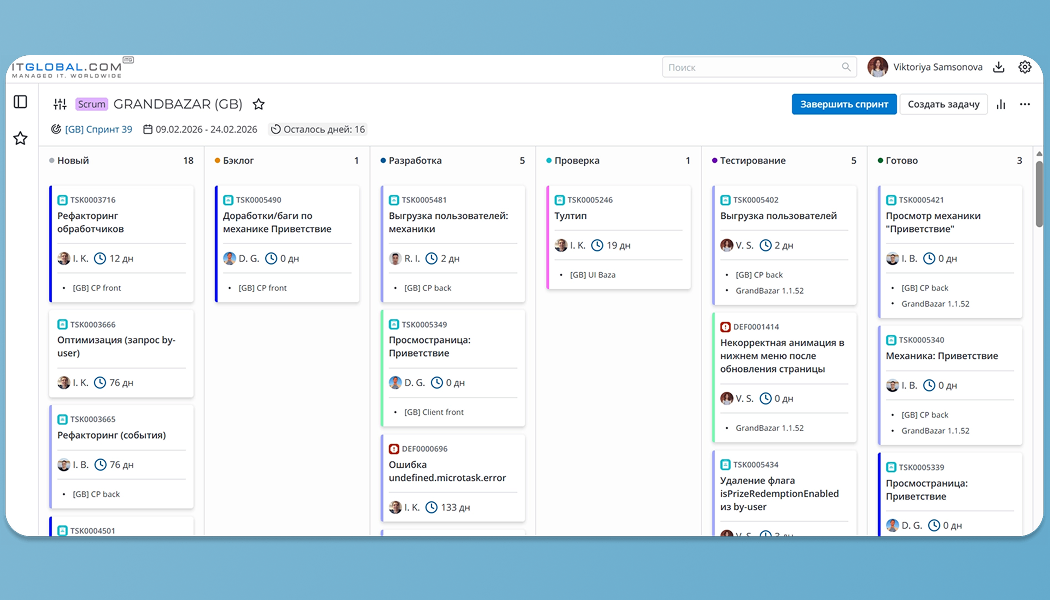
Task: Click [GB] CP front label on TSK0005490
Action: pyautogui.click(x=262, y=288)
